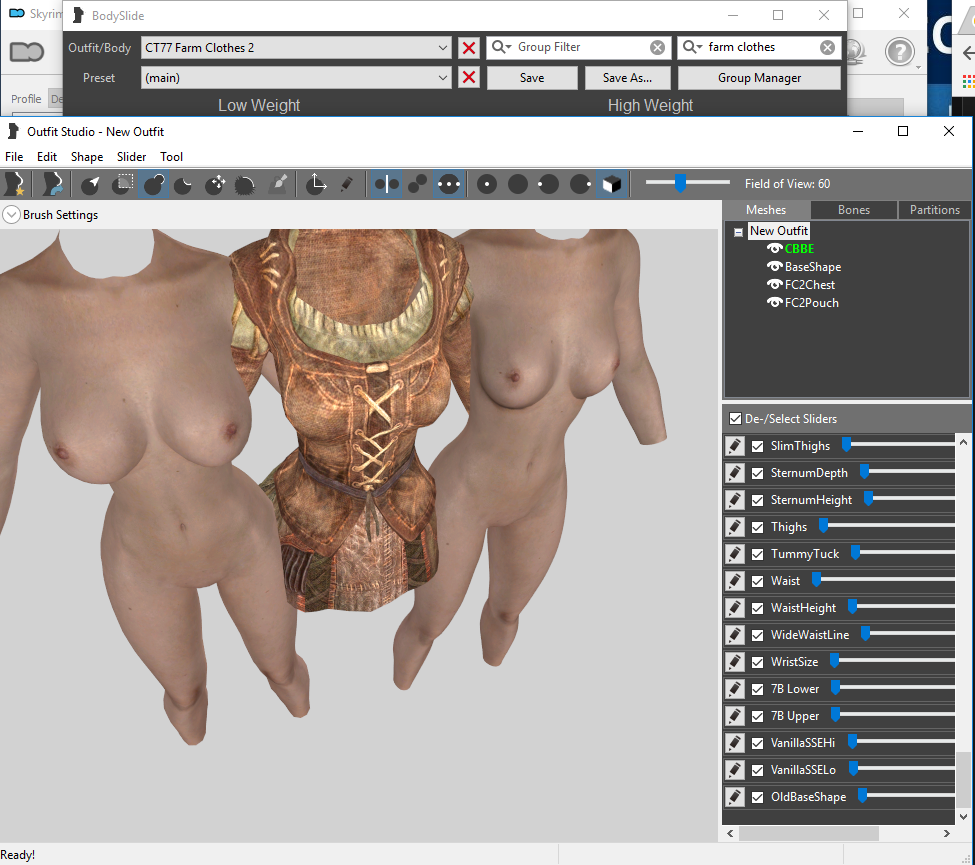Switch to the Bones tab
975x865 pixels.
point(854,210)
